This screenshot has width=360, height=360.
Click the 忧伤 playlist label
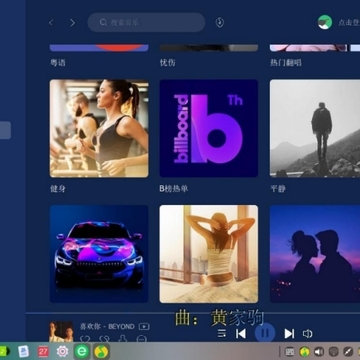point(167,63)
